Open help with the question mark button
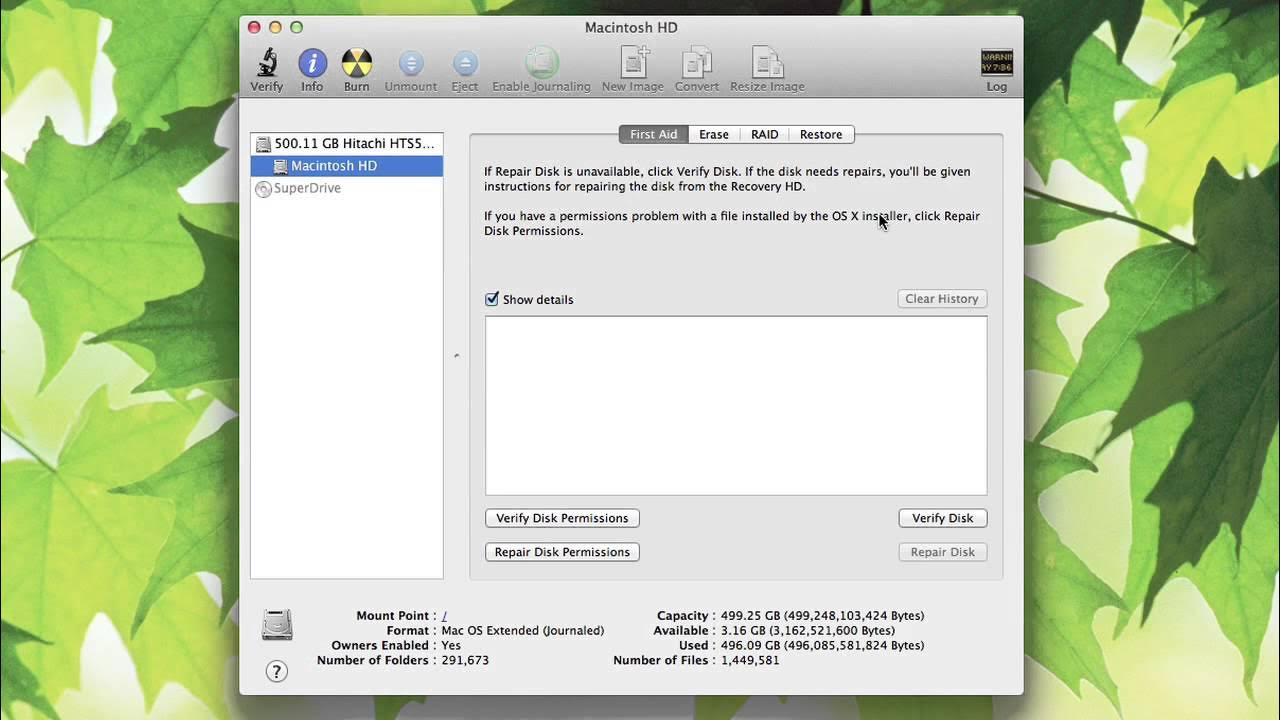Image resolution: width=1280 pixels, height=720 pixels. point(277,671)
